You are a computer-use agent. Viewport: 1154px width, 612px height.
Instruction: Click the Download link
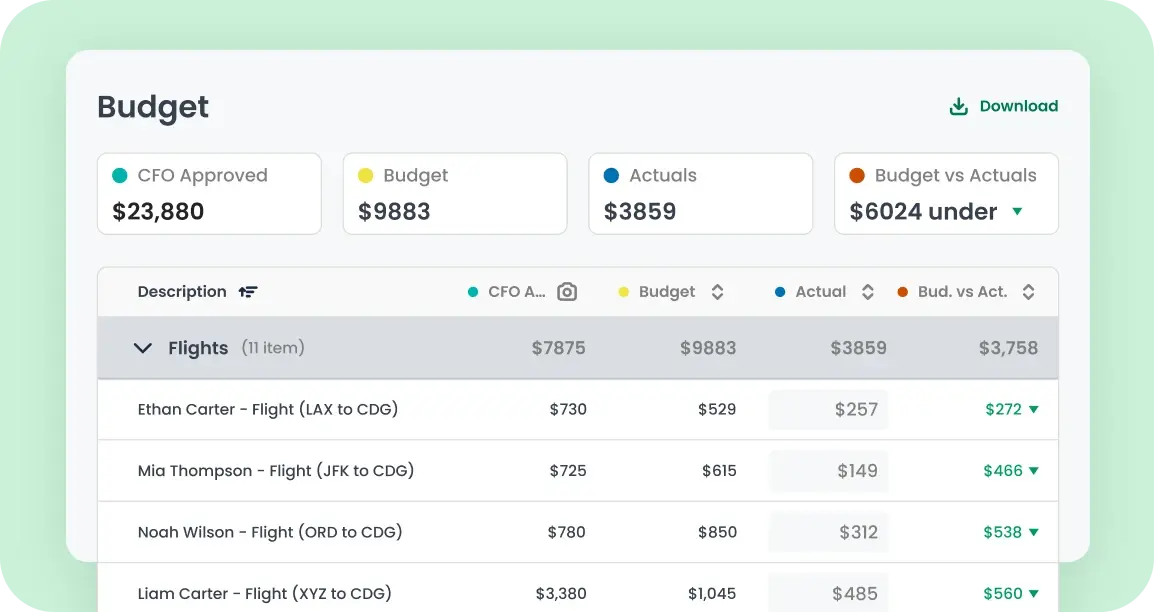pyautogui.click(x=1018, y=105)
